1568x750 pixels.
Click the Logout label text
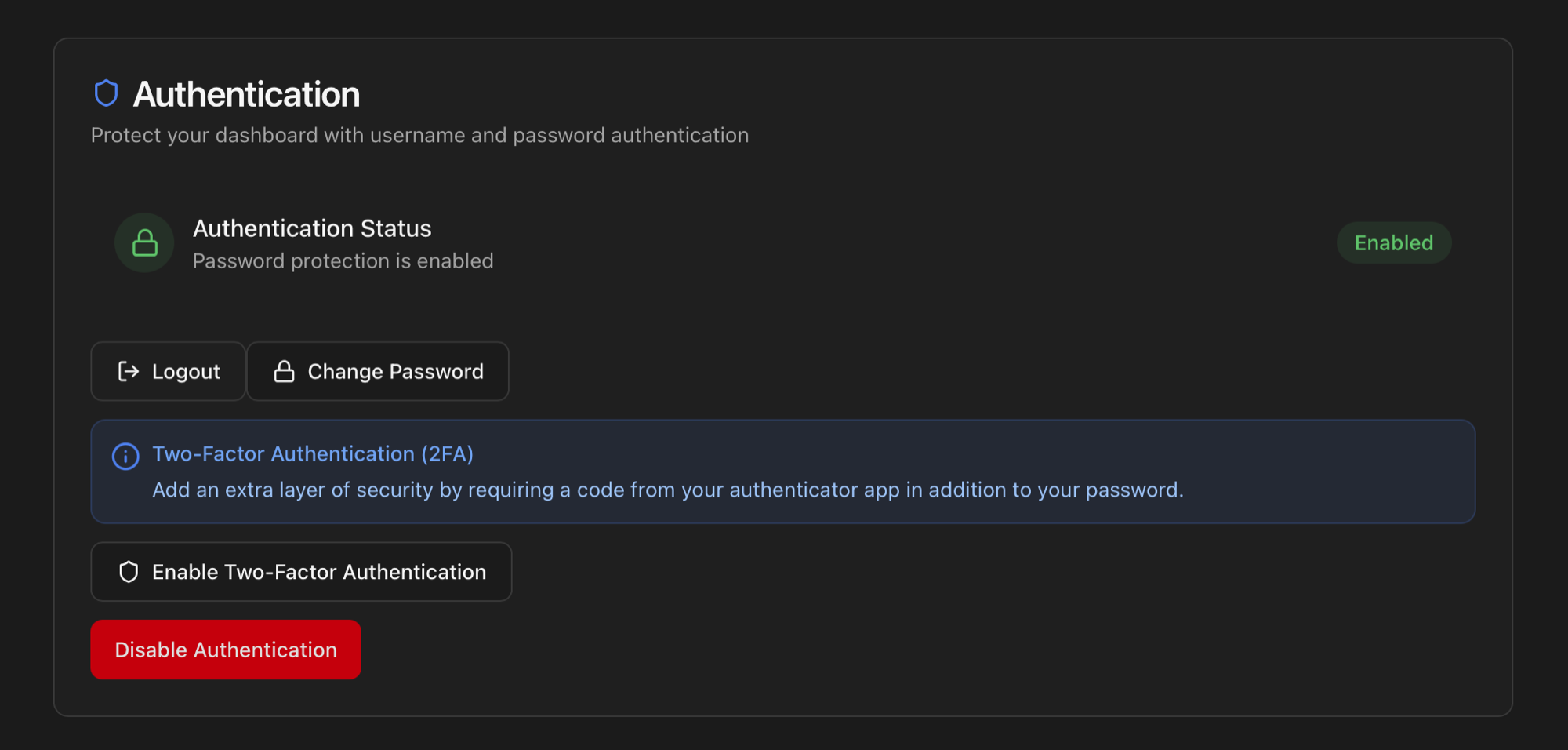point(186,372)
